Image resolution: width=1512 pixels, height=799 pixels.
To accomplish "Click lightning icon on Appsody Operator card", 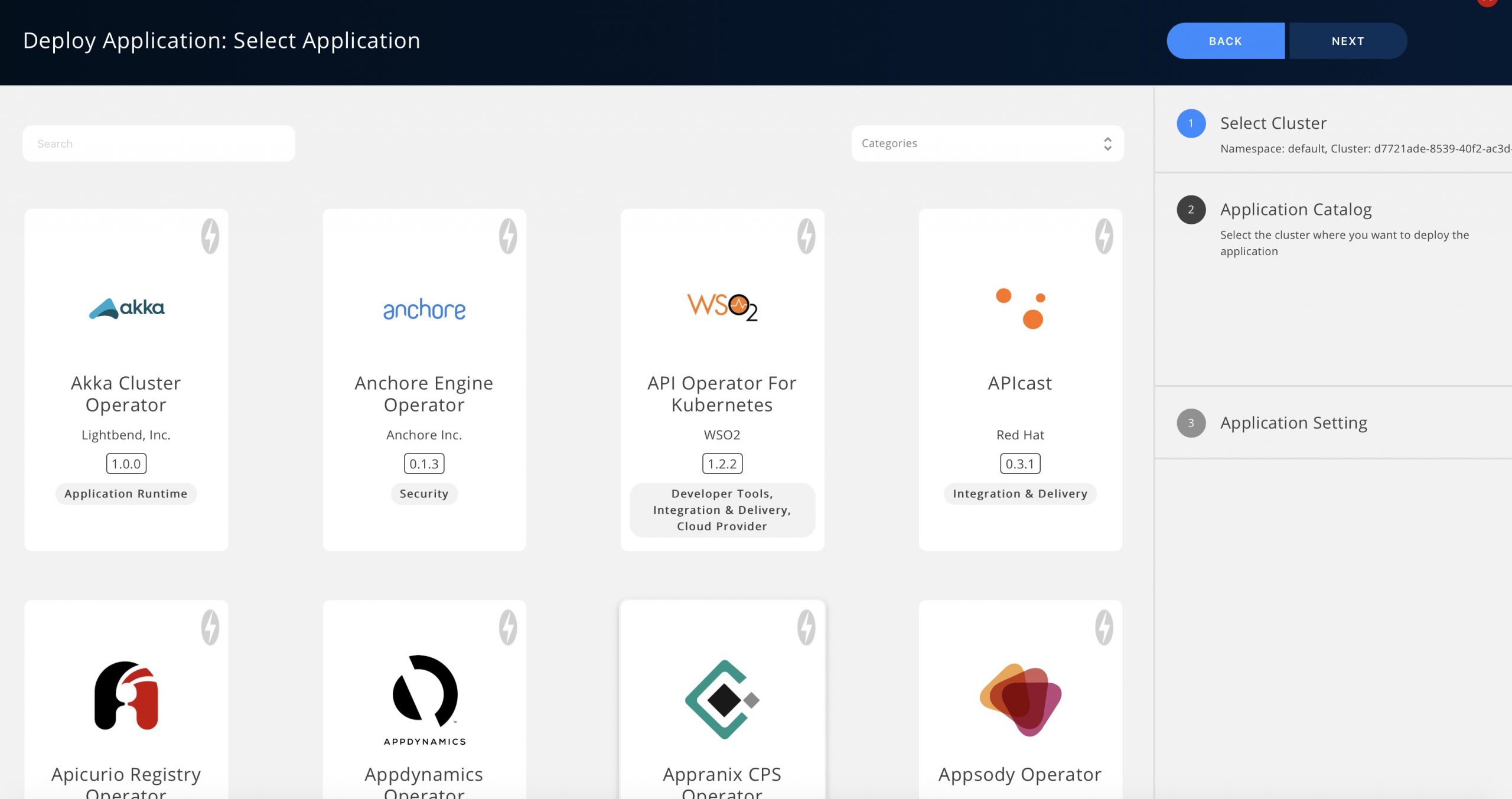I will (1104, 627).
